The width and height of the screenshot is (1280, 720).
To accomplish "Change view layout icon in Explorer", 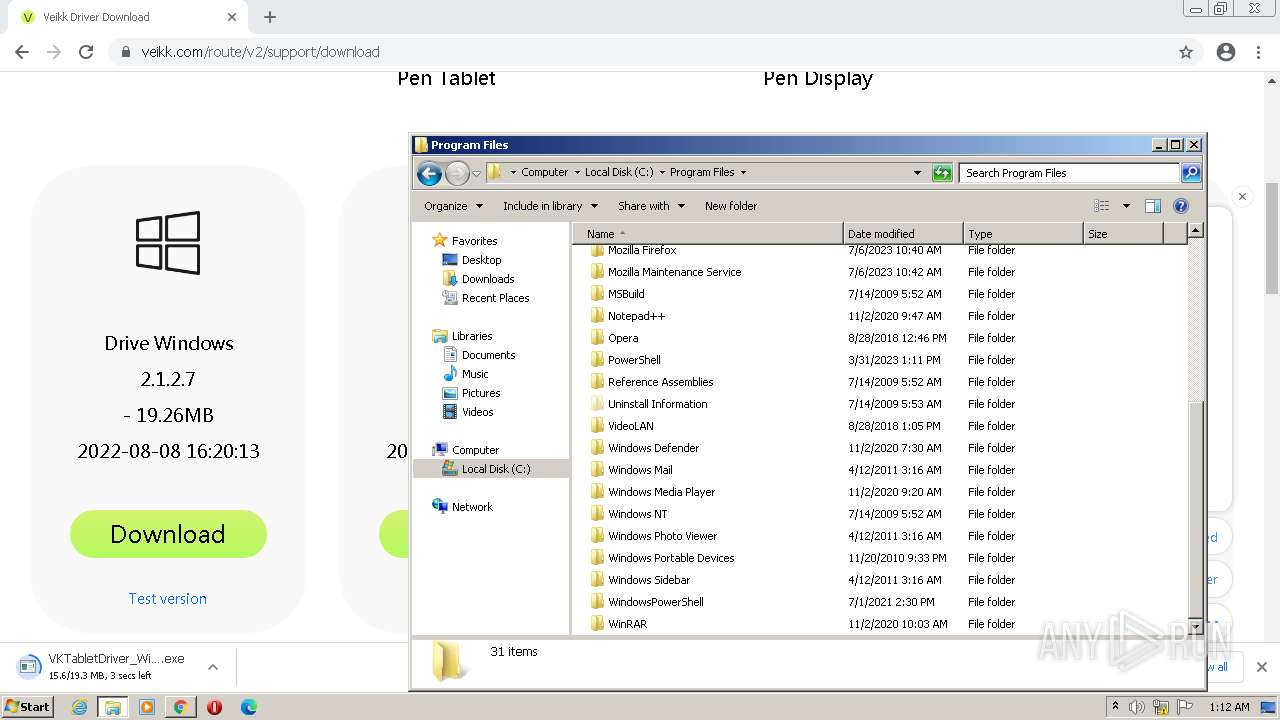I will (1102, 206).
